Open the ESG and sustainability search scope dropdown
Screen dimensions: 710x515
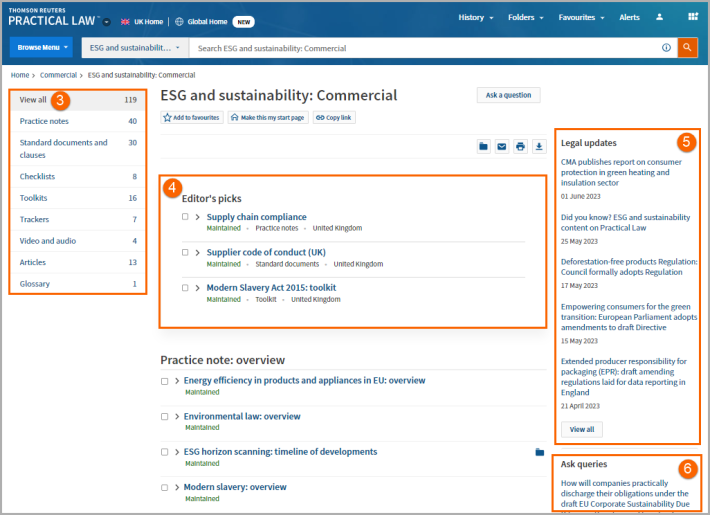coord(135,48)
